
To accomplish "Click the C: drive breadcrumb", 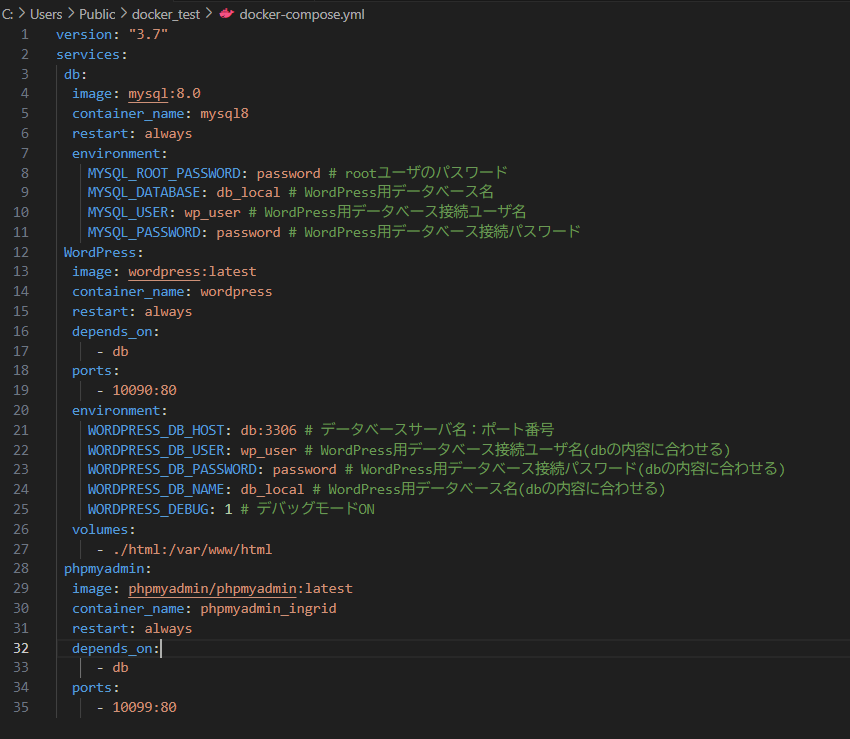I will point(8,15).
